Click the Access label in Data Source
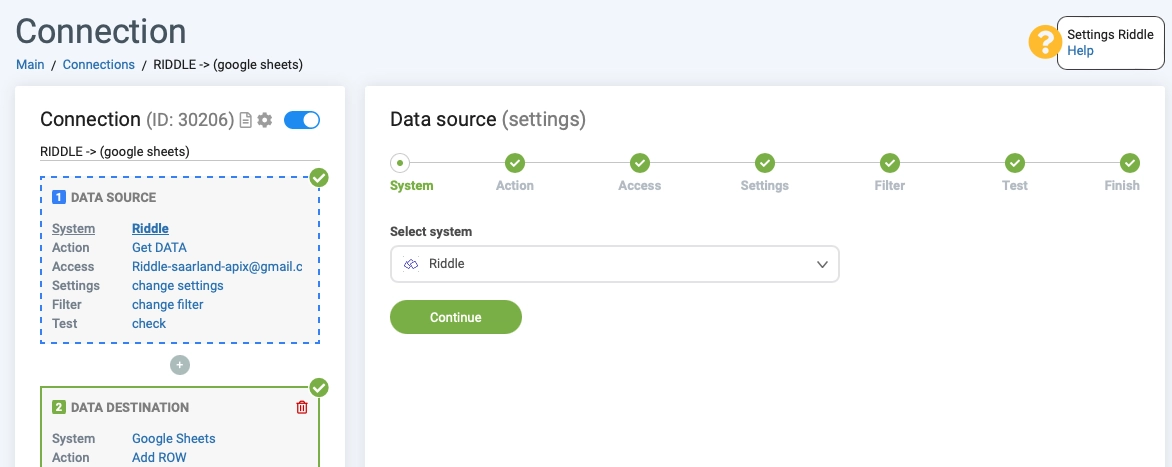This screenshot has width=1172, height=467. pos(73,267)
